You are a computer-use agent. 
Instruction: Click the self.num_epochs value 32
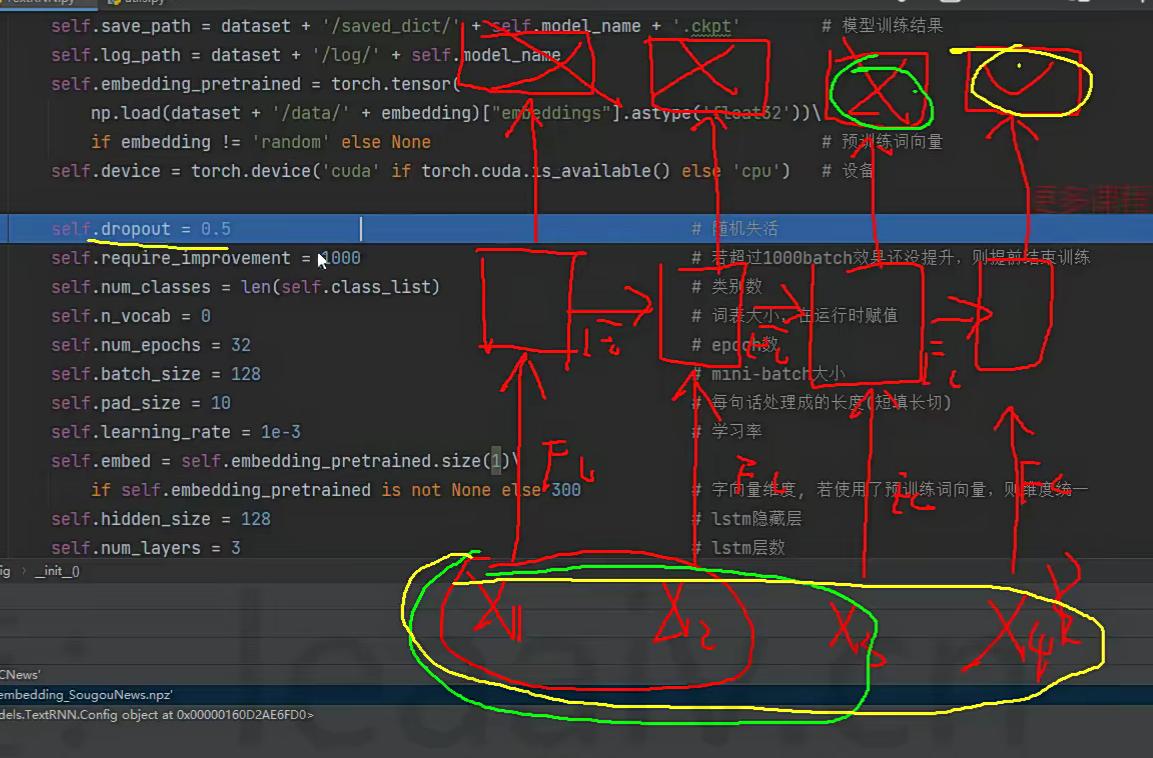click(240, 345)
